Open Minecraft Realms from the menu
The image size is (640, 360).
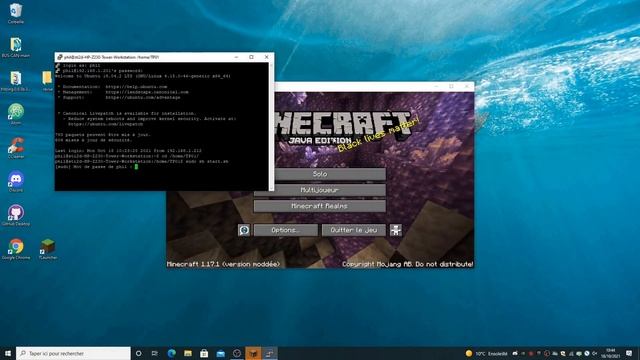(x=320, y=206)
